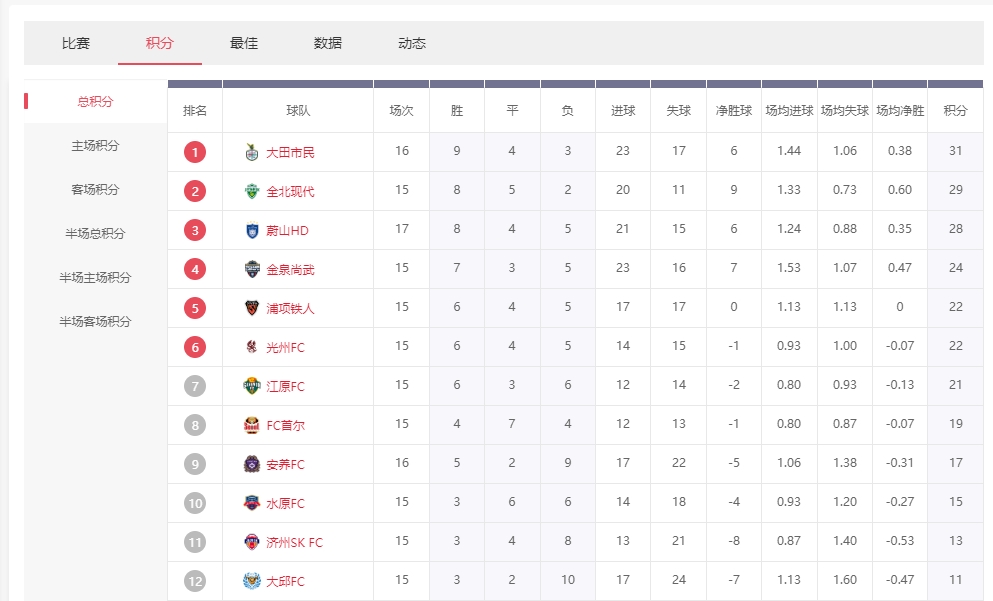Select 客场积分 in the sidebar
This screenshot has width=993, height=601.
pos(95,189)
